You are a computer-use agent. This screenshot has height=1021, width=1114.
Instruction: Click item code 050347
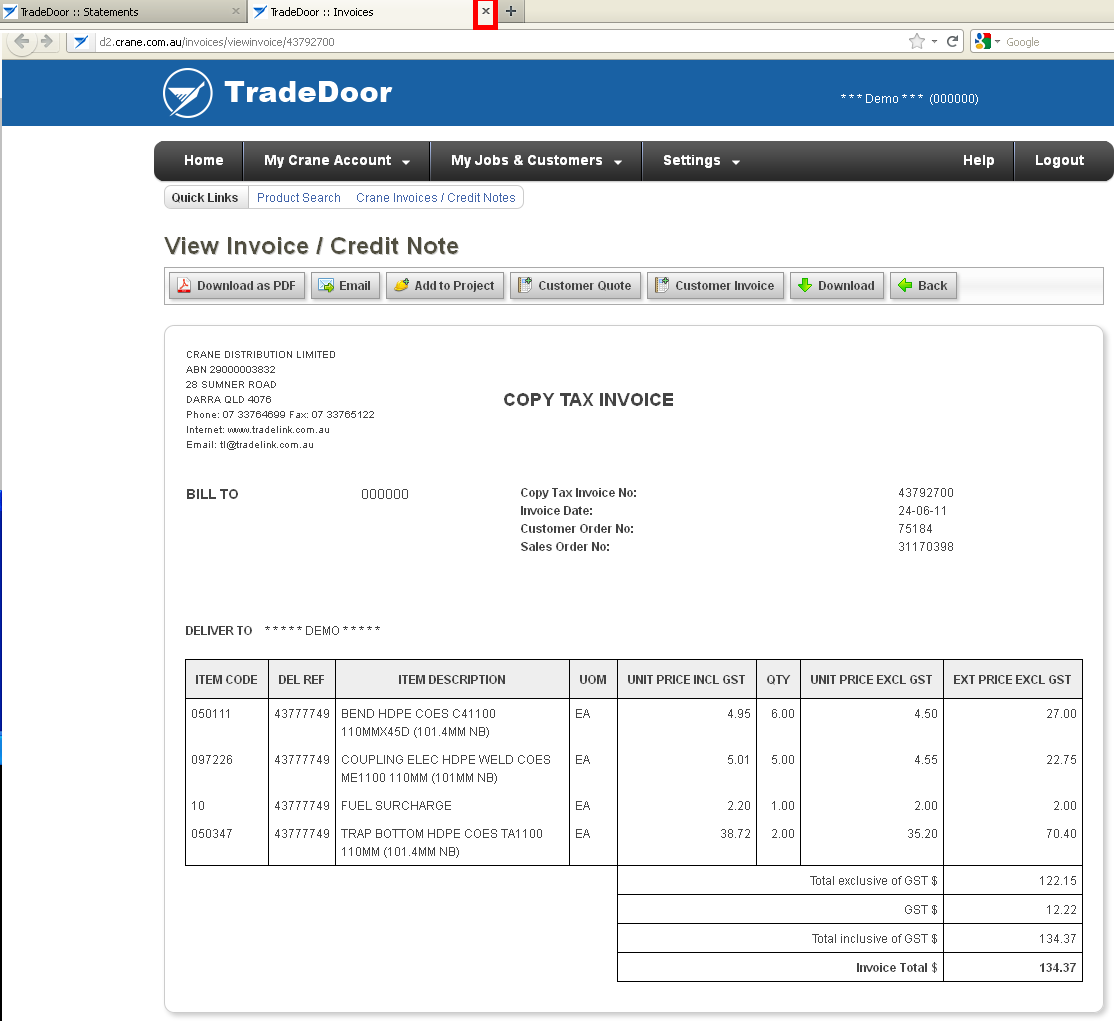point(212,834)
